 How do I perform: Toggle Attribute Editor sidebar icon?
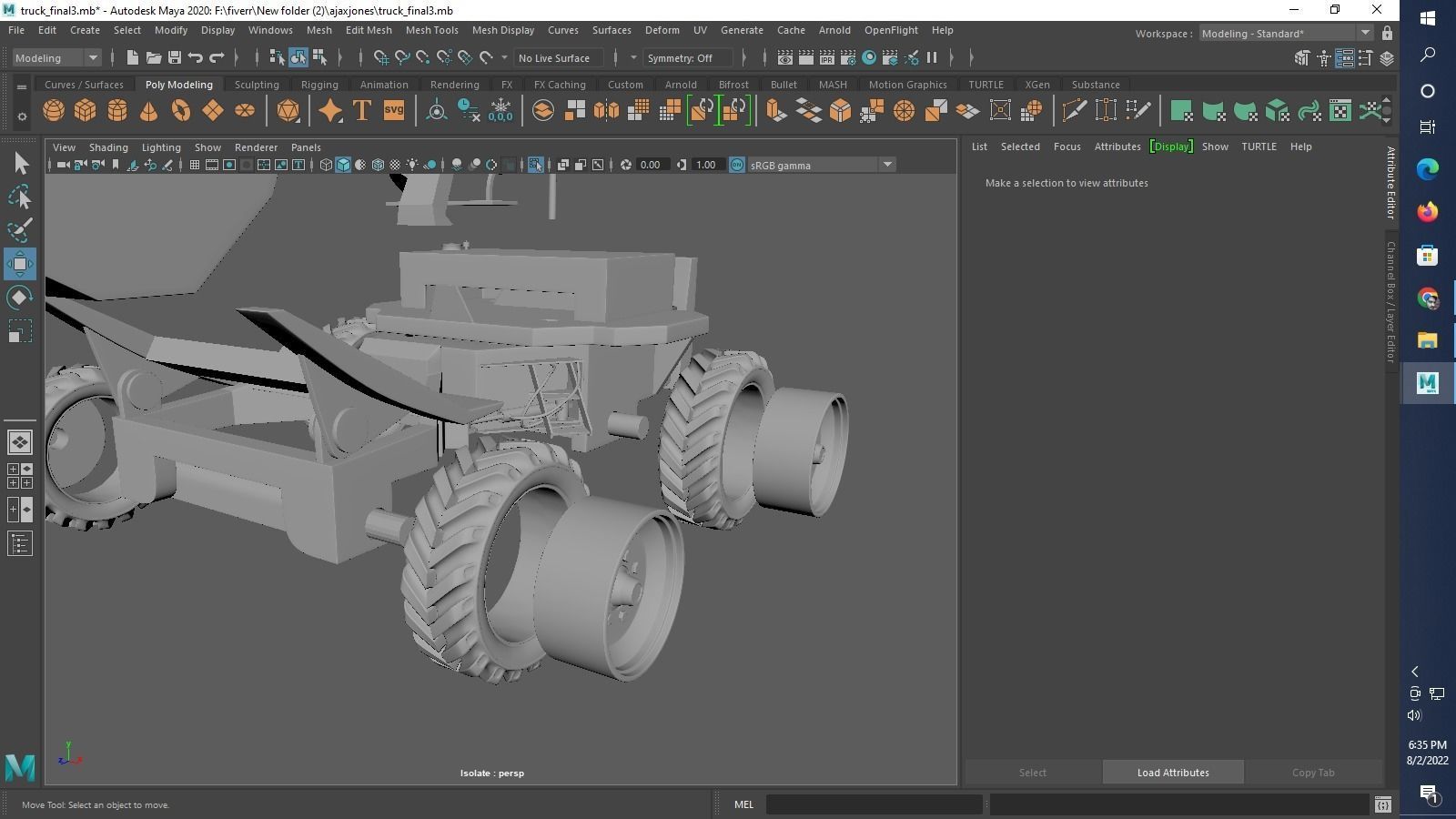[x=1344, y=57]
